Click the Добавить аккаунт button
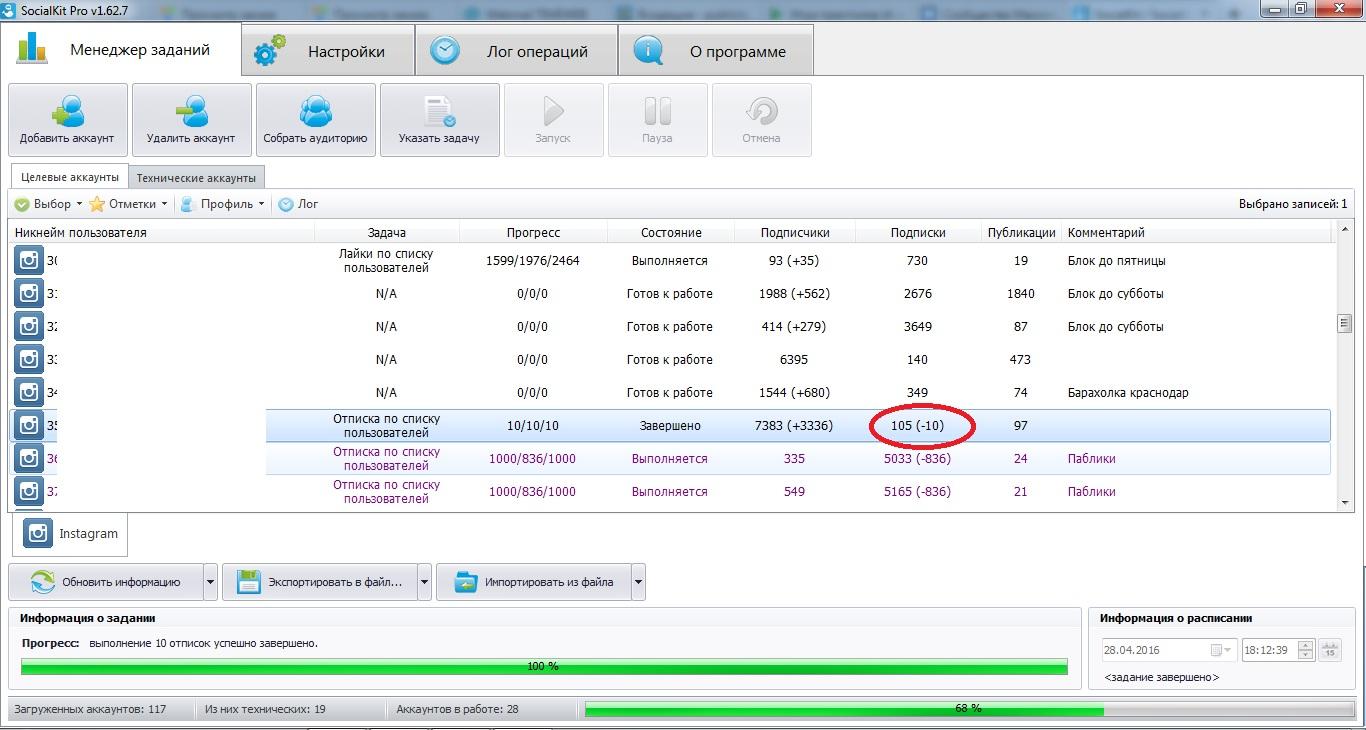 click(68, 120)
